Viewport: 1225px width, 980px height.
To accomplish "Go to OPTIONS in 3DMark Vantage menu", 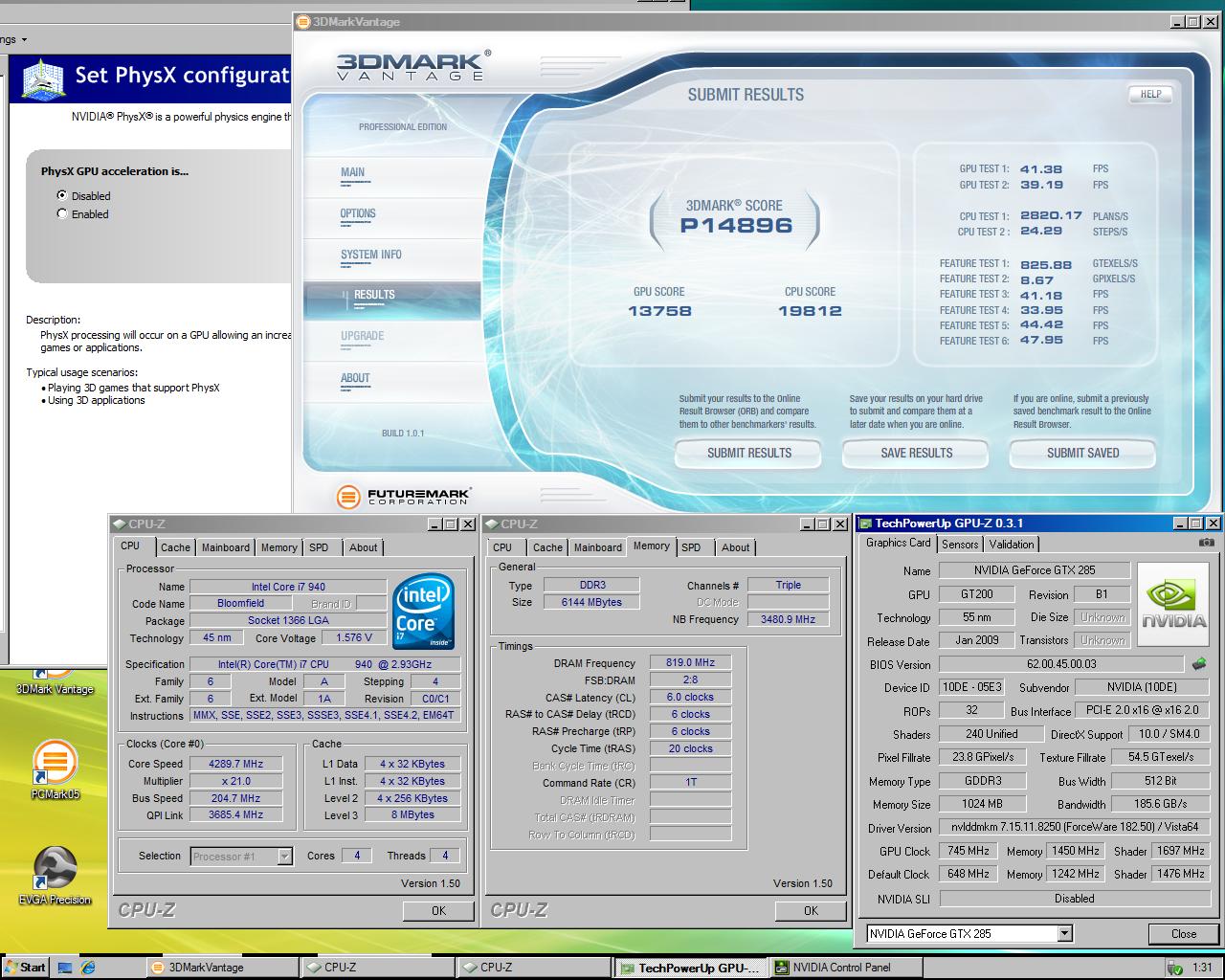I will [x=358, y=214].
